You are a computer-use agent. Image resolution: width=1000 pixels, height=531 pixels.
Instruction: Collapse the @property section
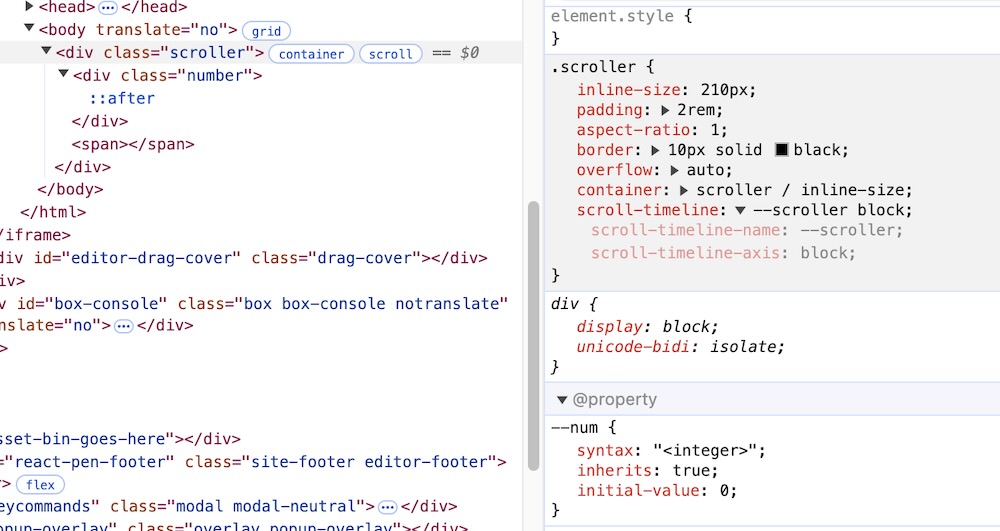[x=562, y=400]
